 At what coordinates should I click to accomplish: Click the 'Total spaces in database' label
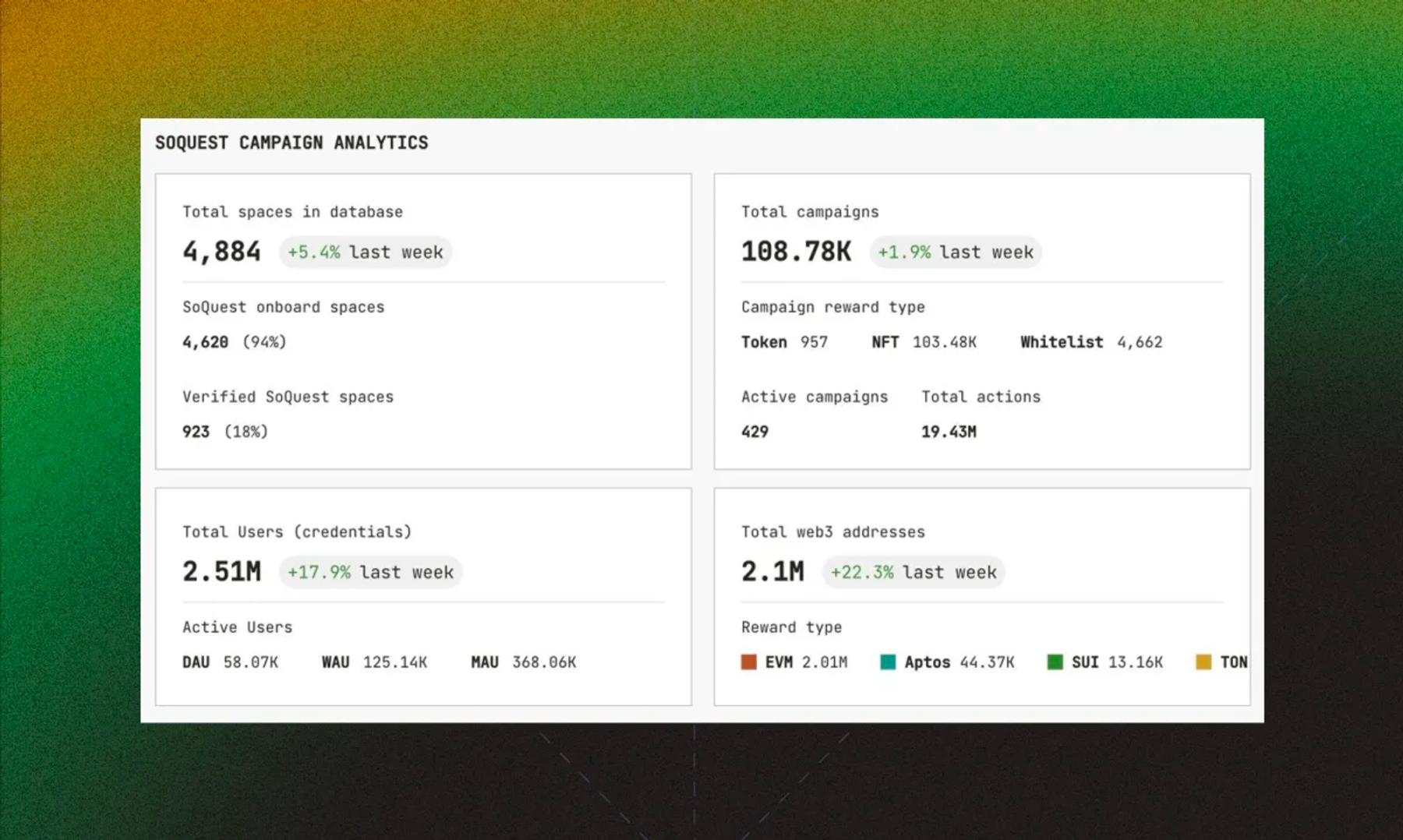[292, 212]
